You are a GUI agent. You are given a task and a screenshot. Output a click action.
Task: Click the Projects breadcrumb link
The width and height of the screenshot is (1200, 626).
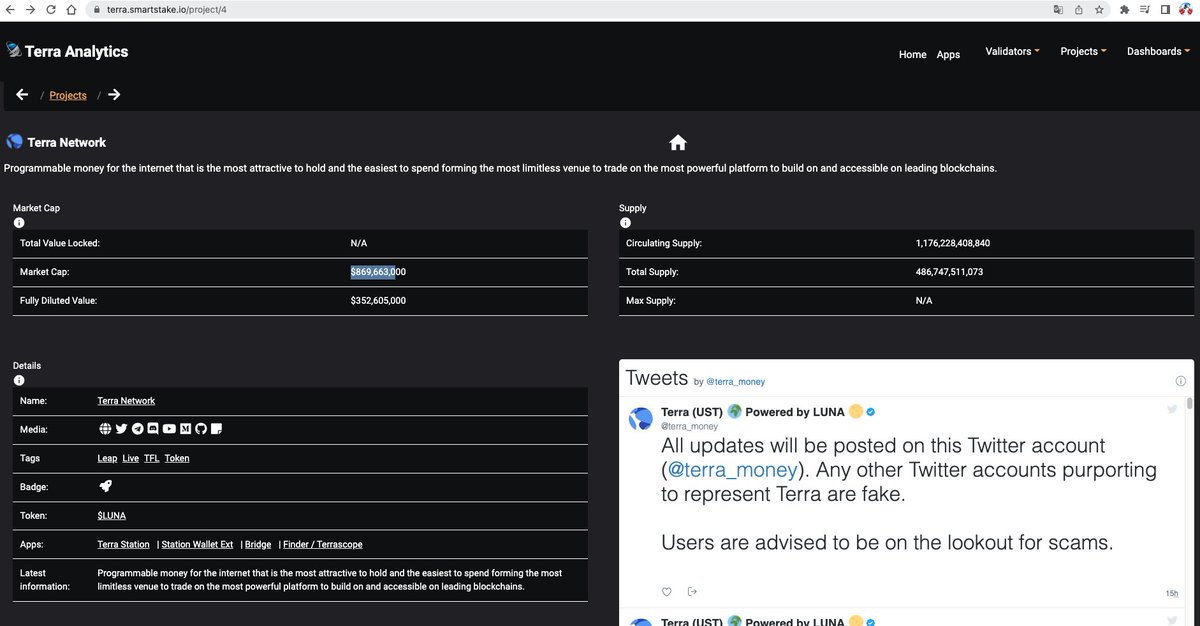(x=68, y=95)
